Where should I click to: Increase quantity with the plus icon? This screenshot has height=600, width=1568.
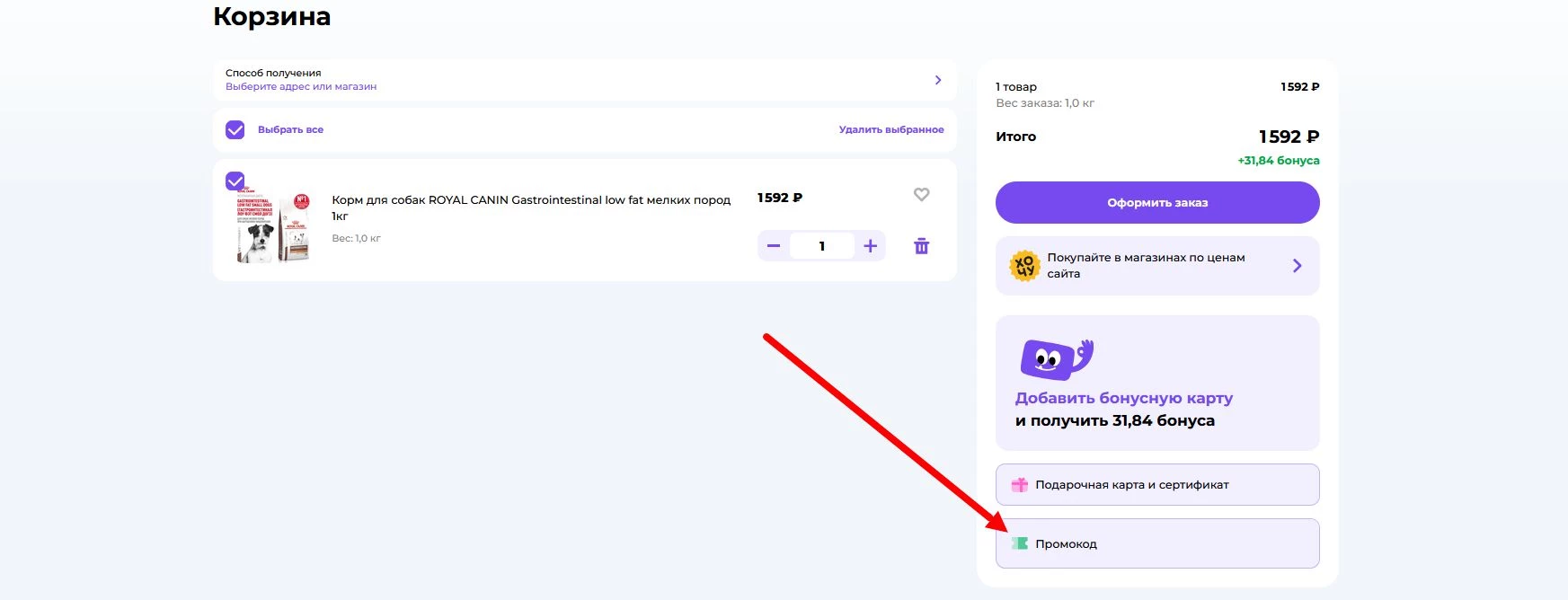pyautogui.click(x=870, y=246)
